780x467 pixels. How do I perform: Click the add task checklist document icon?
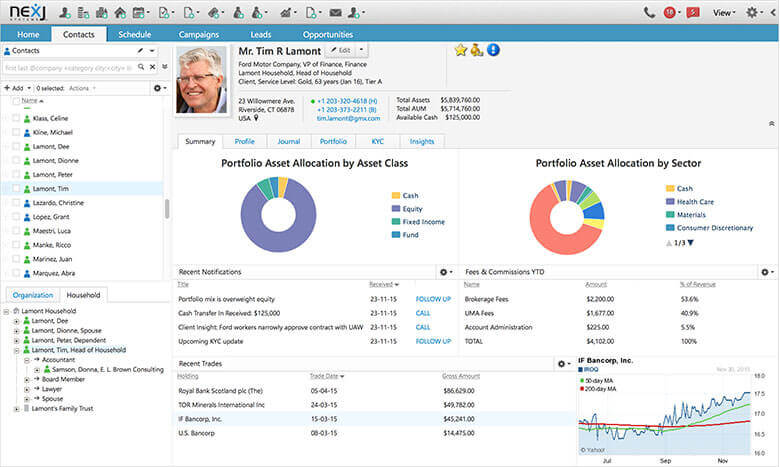pyautogui.click(x=163, y=12)
